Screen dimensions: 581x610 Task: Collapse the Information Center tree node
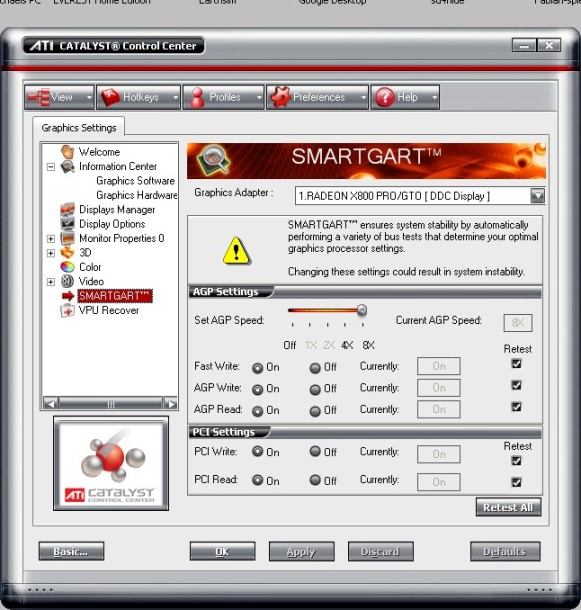pos(51,167)
